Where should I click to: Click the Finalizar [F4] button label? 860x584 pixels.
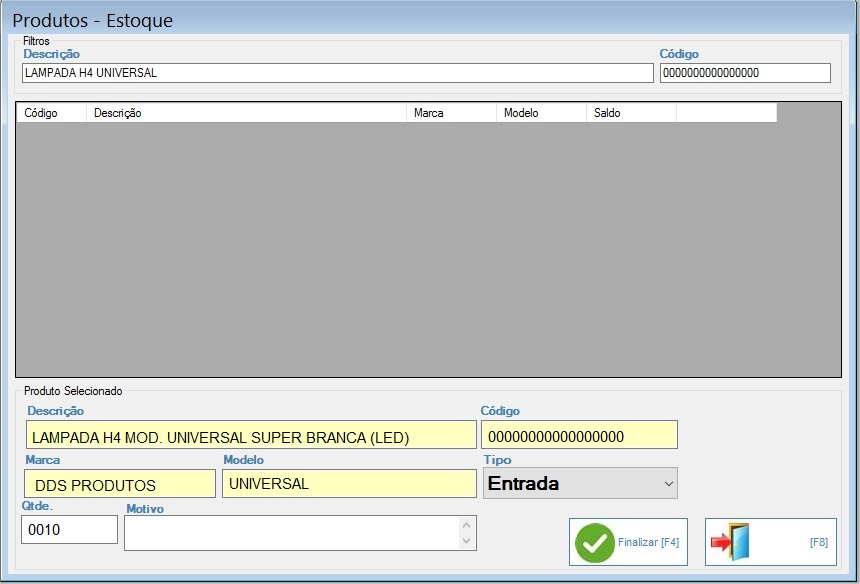pos(648,542)
